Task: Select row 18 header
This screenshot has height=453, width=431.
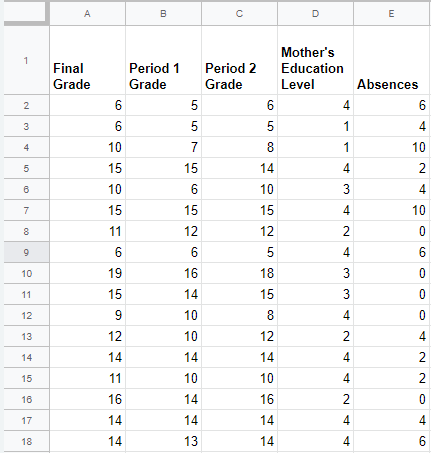Action: [x=26, y=441]
